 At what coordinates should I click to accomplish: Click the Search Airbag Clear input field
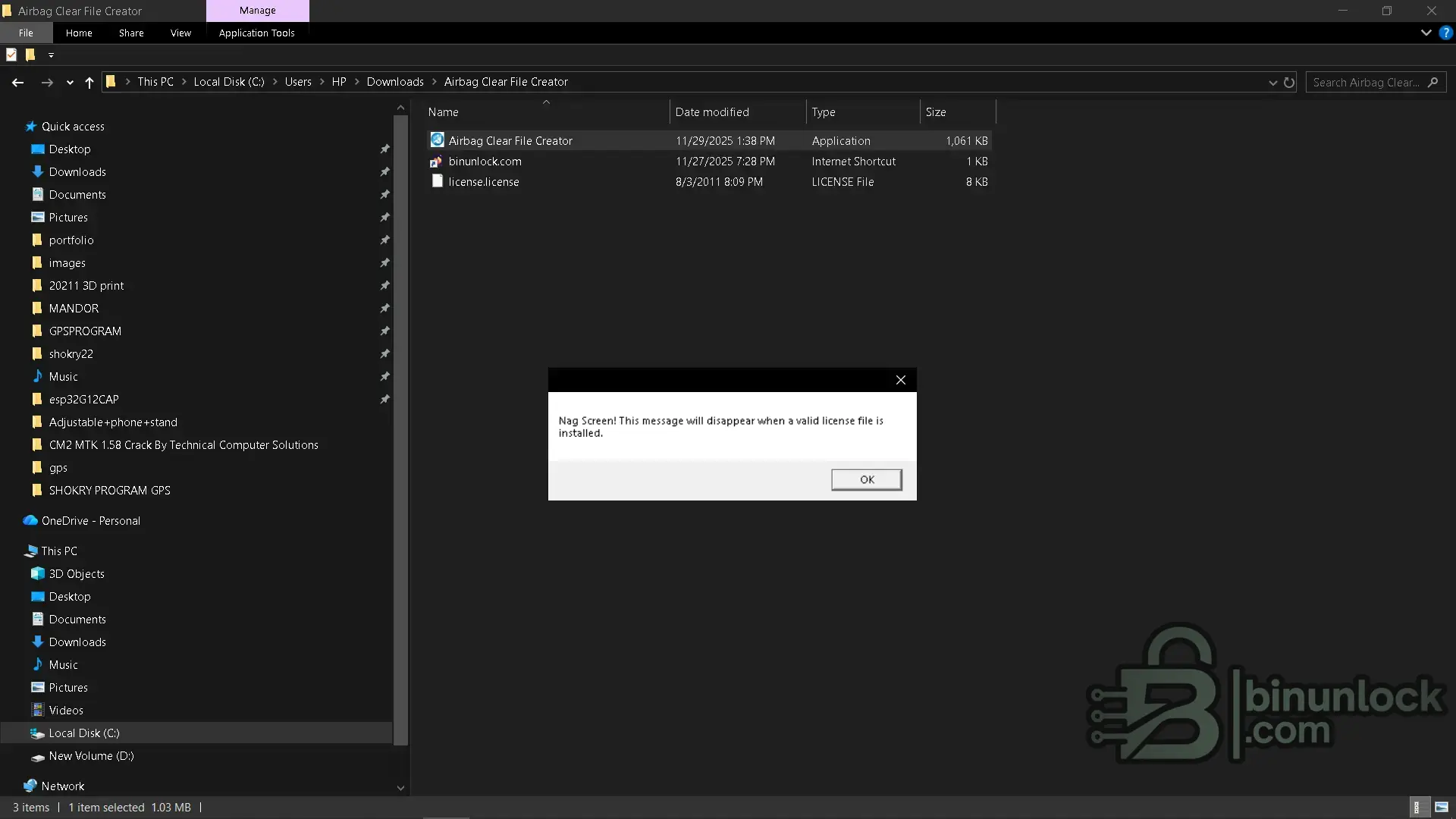tap(1366, 82)
